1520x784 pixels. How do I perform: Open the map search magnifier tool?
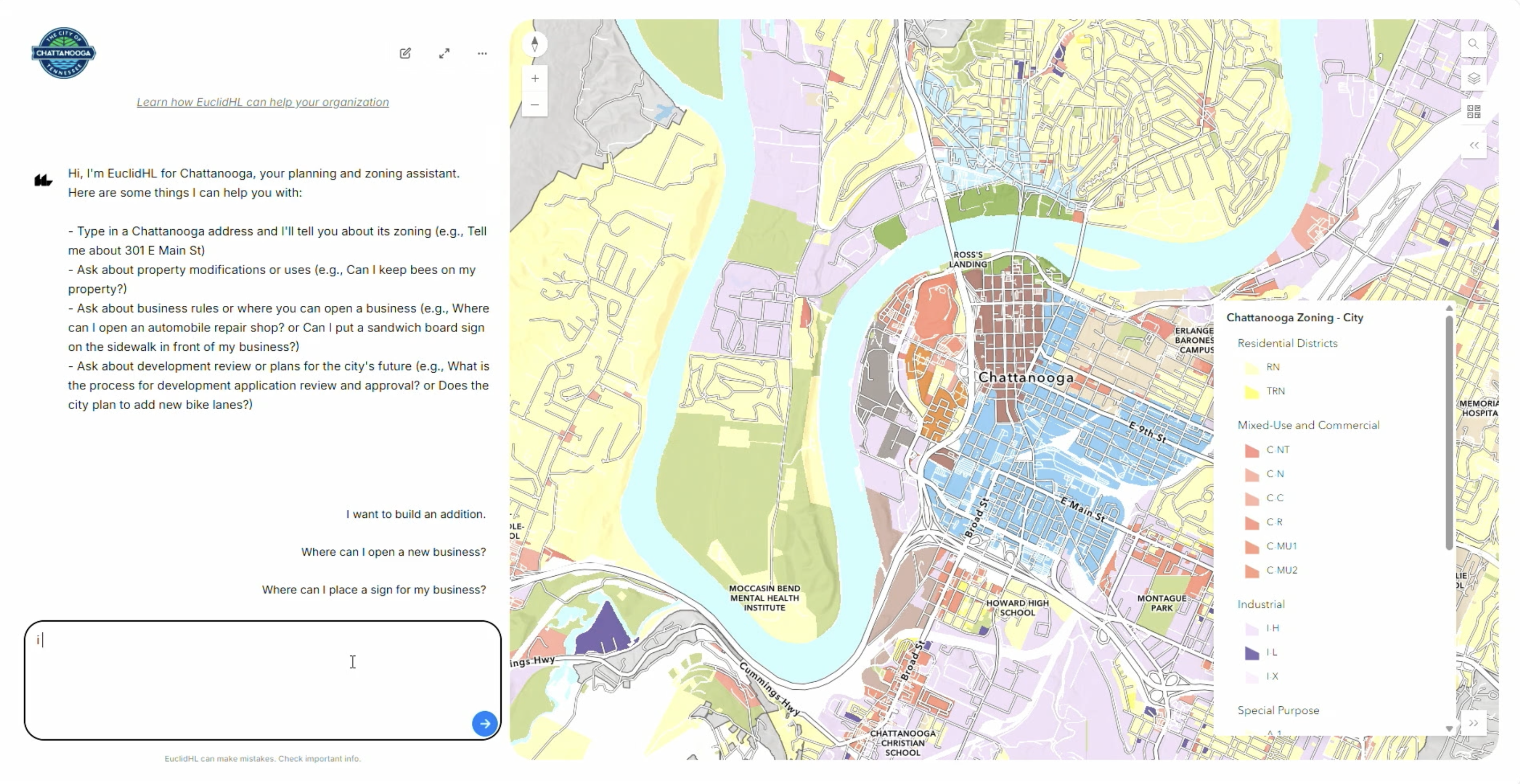coord(1473,44)
